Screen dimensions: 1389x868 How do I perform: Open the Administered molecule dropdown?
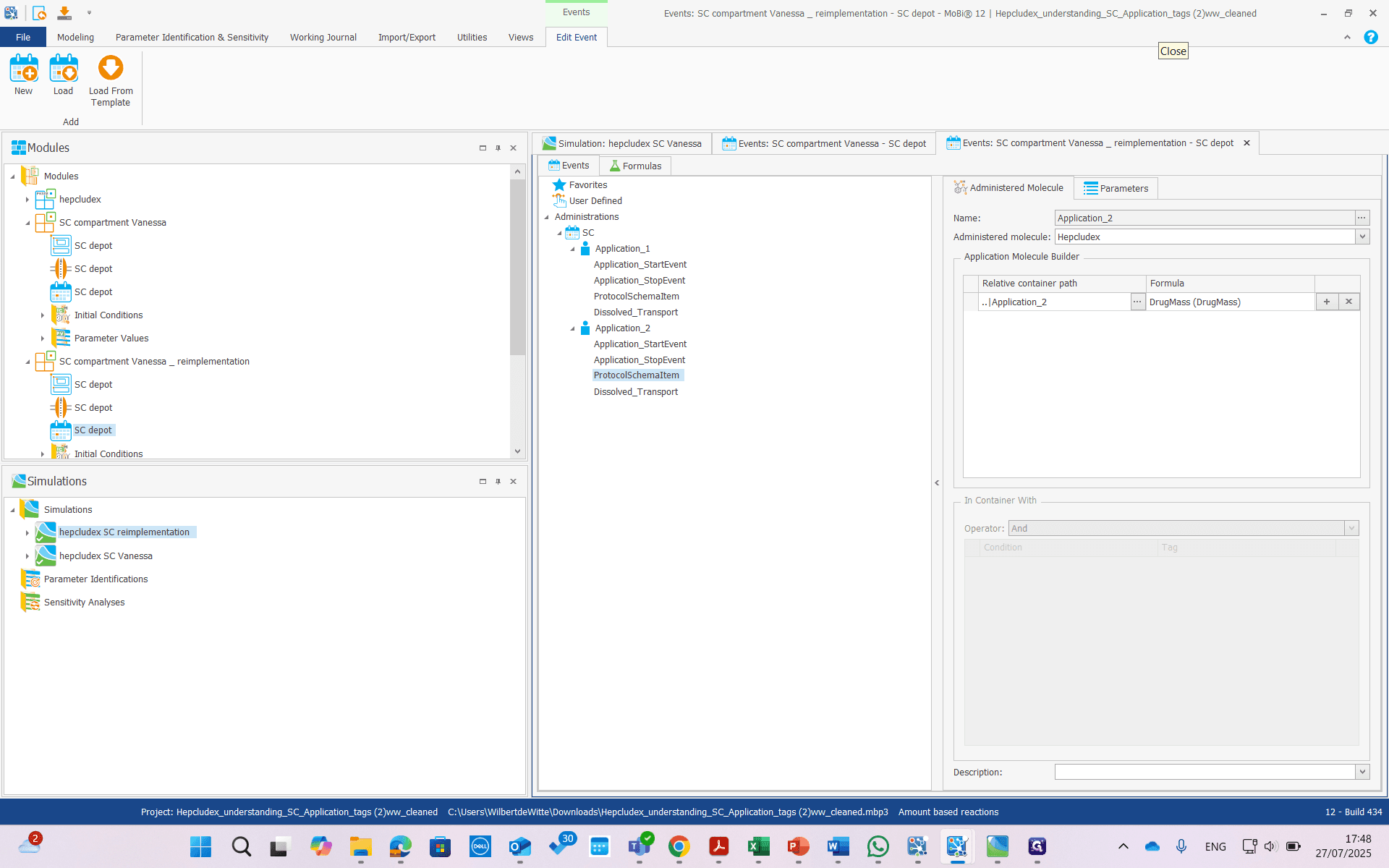click(x=1362, y=237)
